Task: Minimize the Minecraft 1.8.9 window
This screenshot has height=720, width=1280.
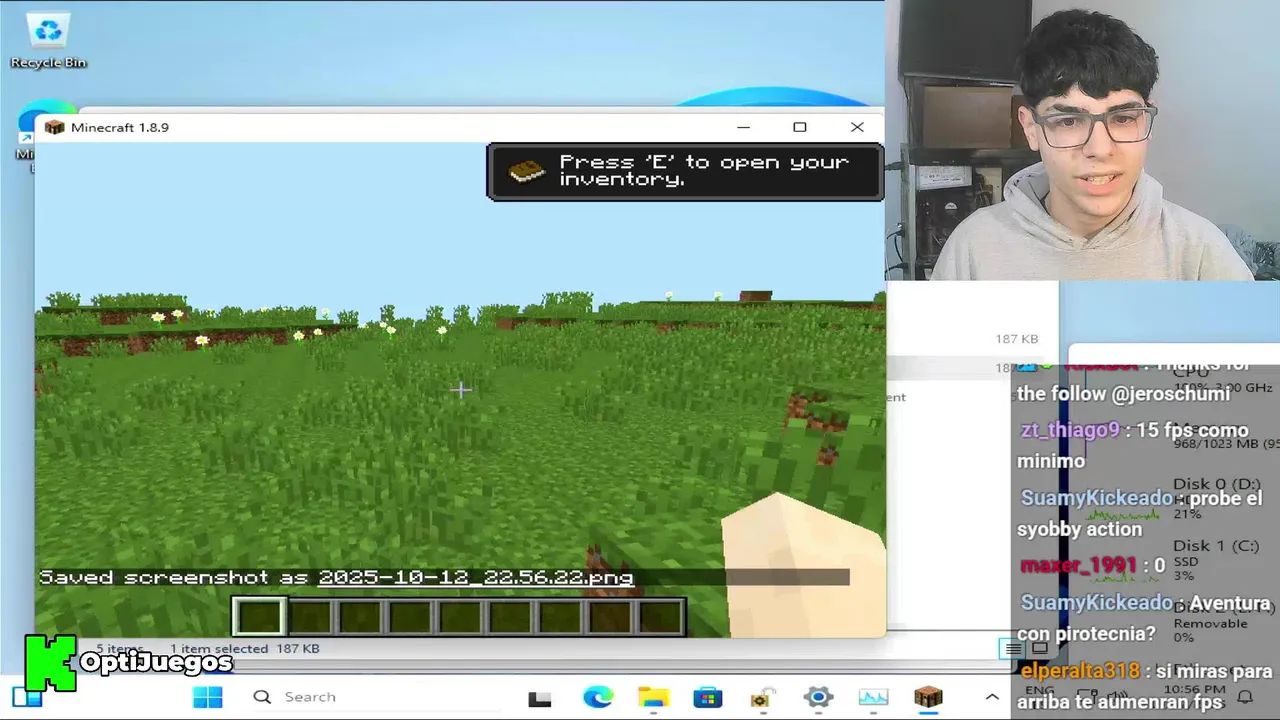Action: pos(743,127)
